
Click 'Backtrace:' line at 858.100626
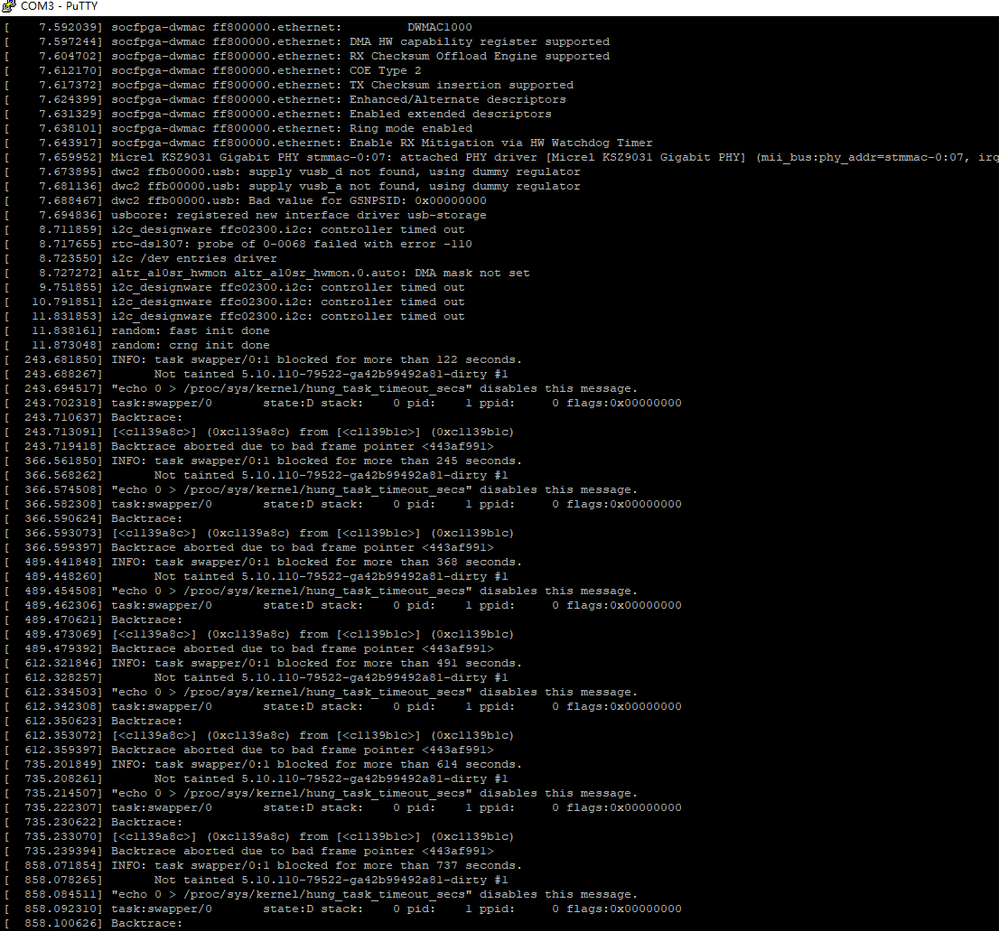94,923
